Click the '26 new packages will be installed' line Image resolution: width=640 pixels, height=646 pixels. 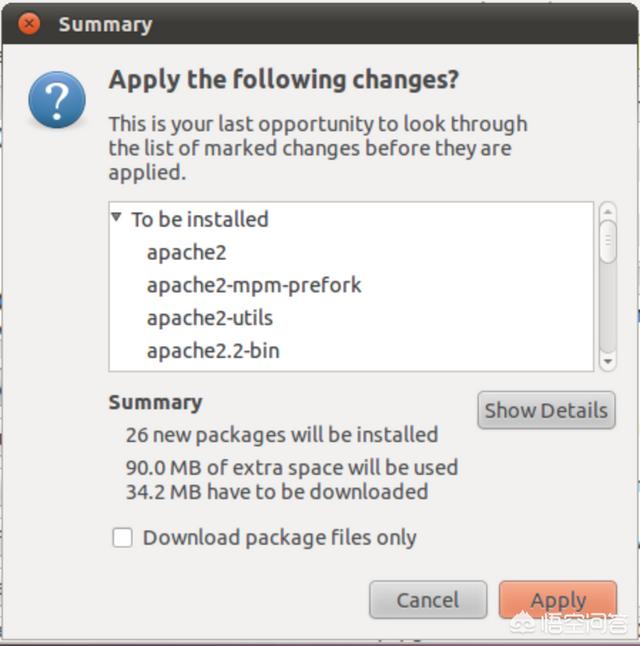[x=282, y=435]
